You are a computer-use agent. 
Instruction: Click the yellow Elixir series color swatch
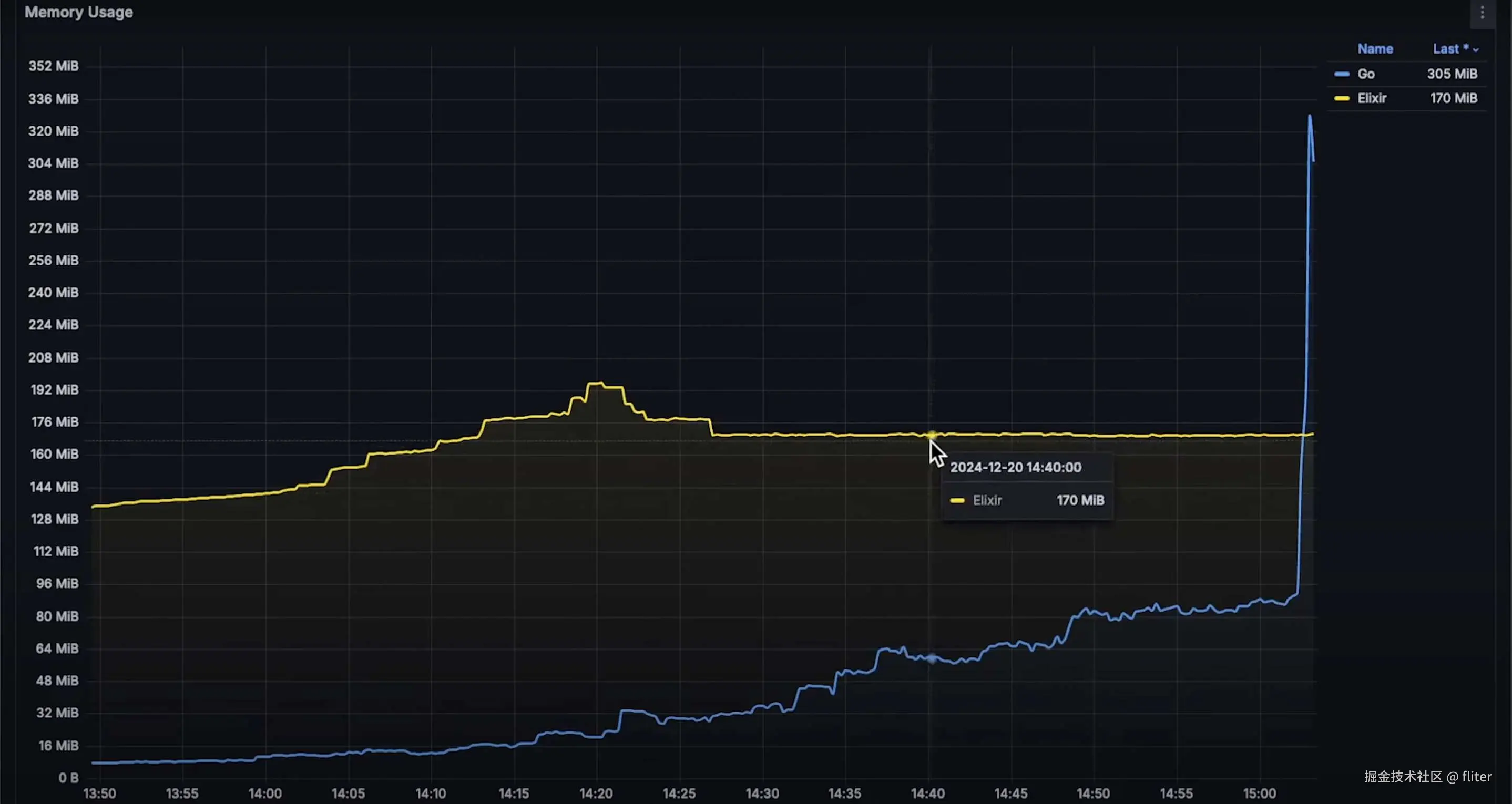(1341, 99)
